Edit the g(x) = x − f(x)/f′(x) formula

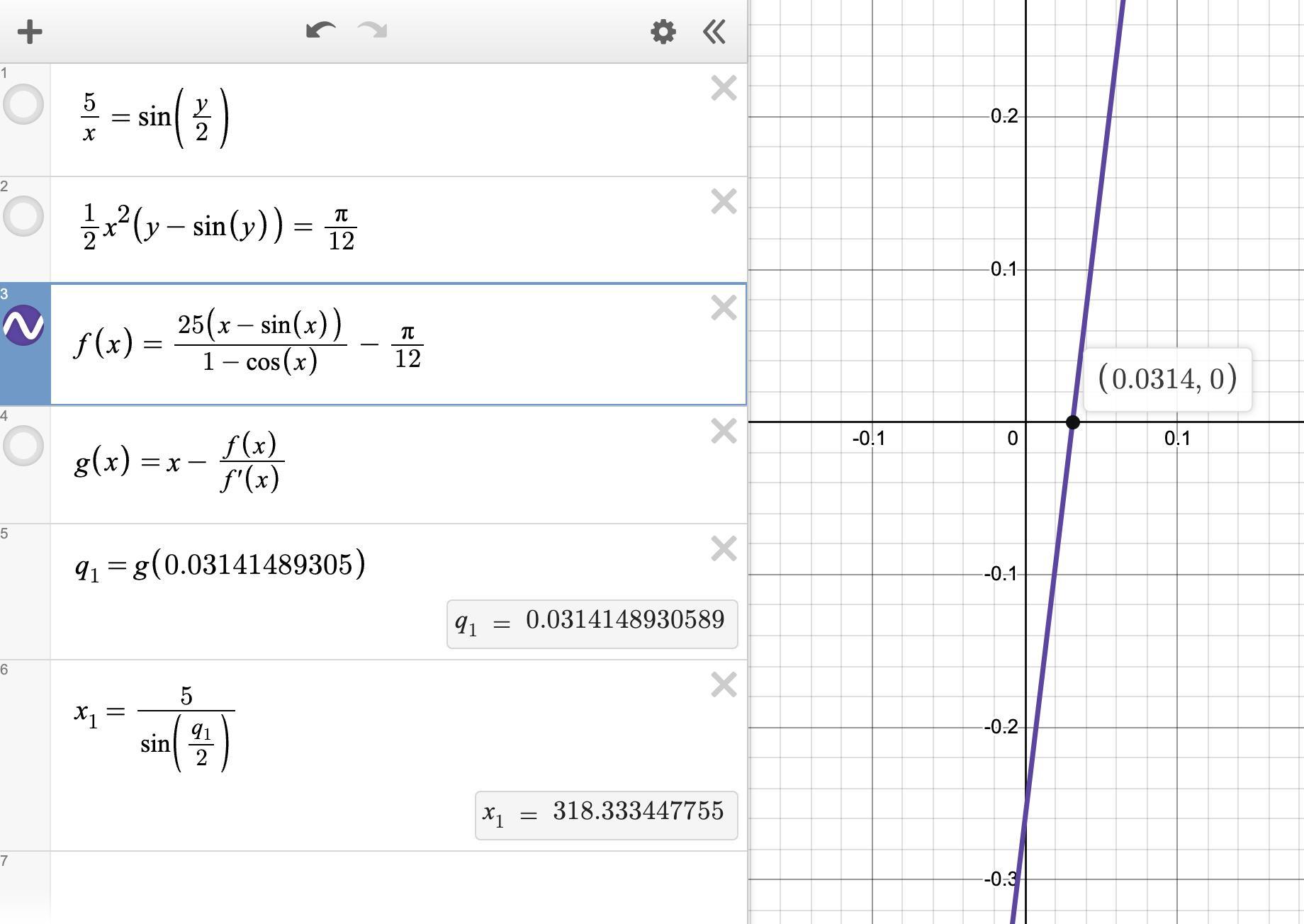(x=179, y=462)
